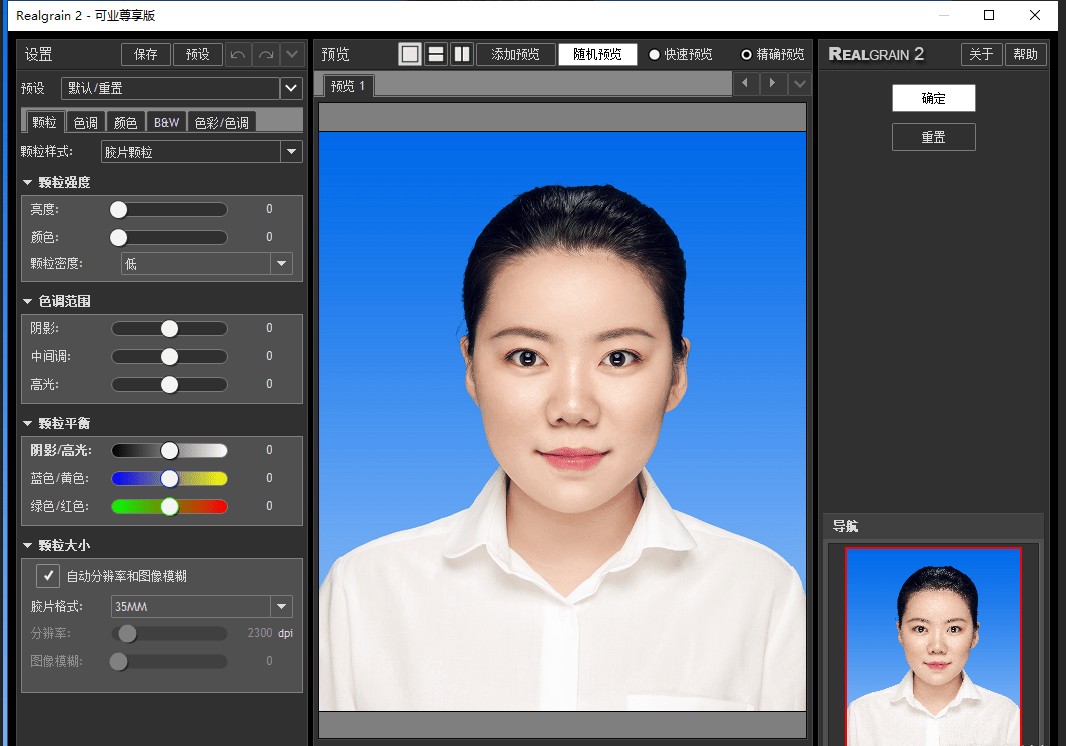Click the undo arrow icon
Screen dimensions: 1066x746
pos(238,54)
